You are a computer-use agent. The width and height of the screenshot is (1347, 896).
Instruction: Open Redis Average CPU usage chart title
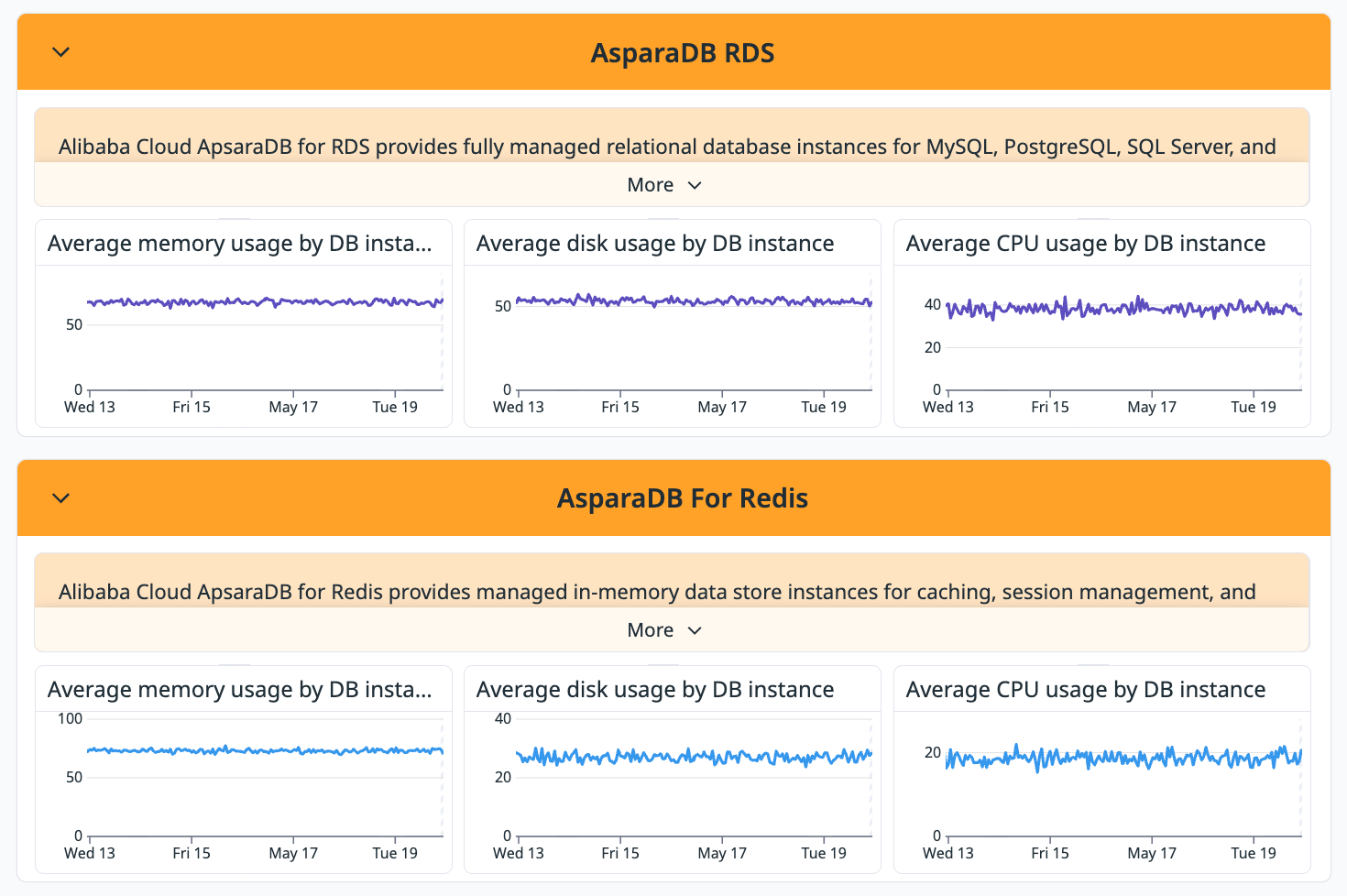point(1086,690)
